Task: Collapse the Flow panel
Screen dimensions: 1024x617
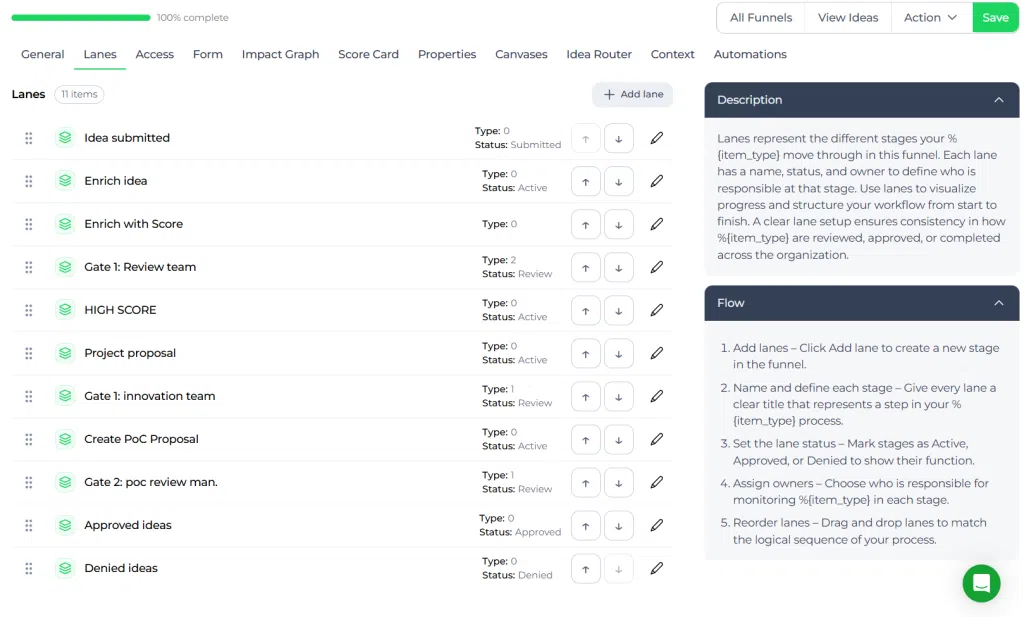Action: (999, 303)
